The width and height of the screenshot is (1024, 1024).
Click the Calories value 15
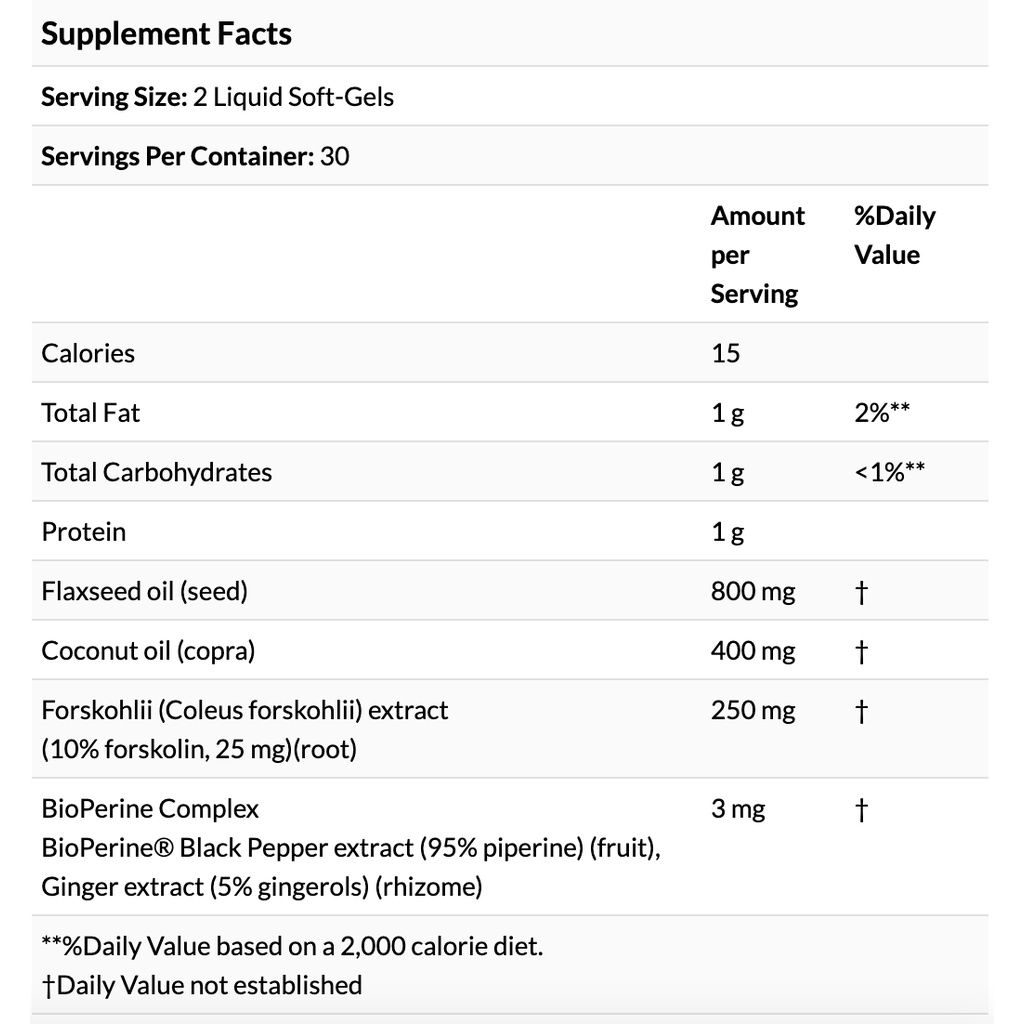click(726, 353)
